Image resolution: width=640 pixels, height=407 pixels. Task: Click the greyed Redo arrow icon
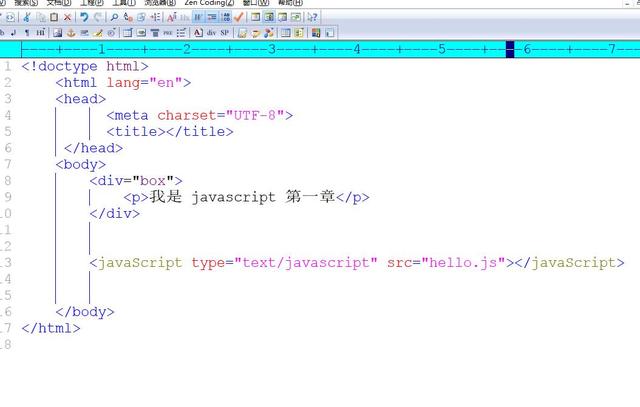tap(98, 17)
